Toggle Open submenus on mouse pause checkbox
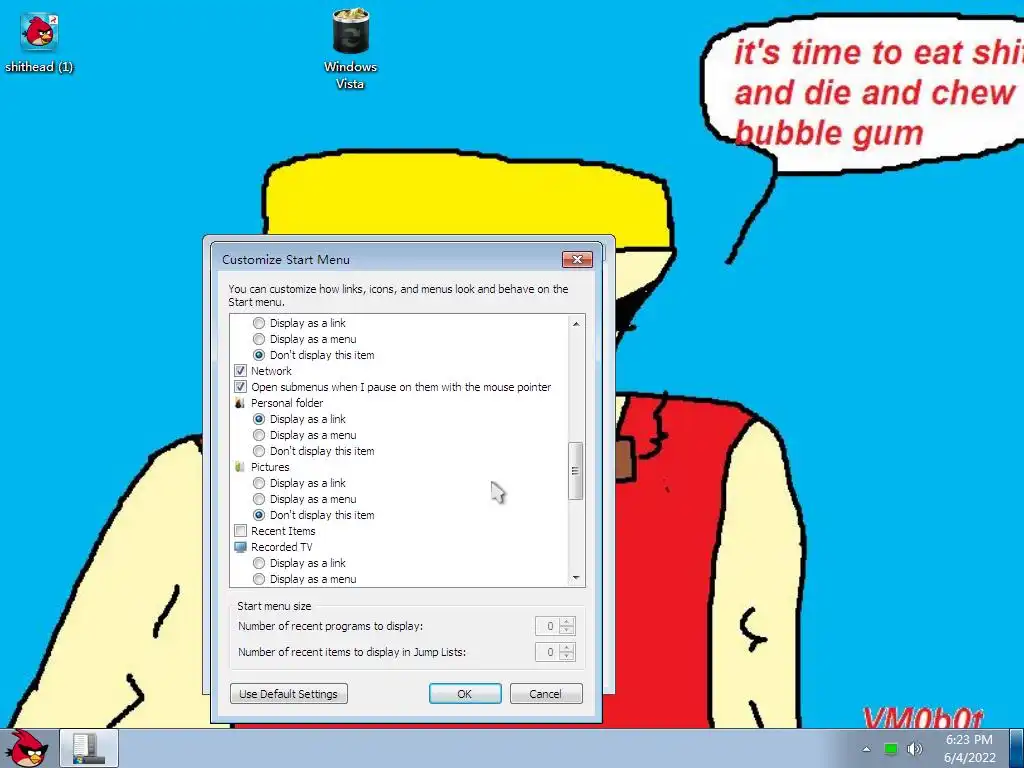This screenshot has width=1024, height=768. [x=240, y=387]
